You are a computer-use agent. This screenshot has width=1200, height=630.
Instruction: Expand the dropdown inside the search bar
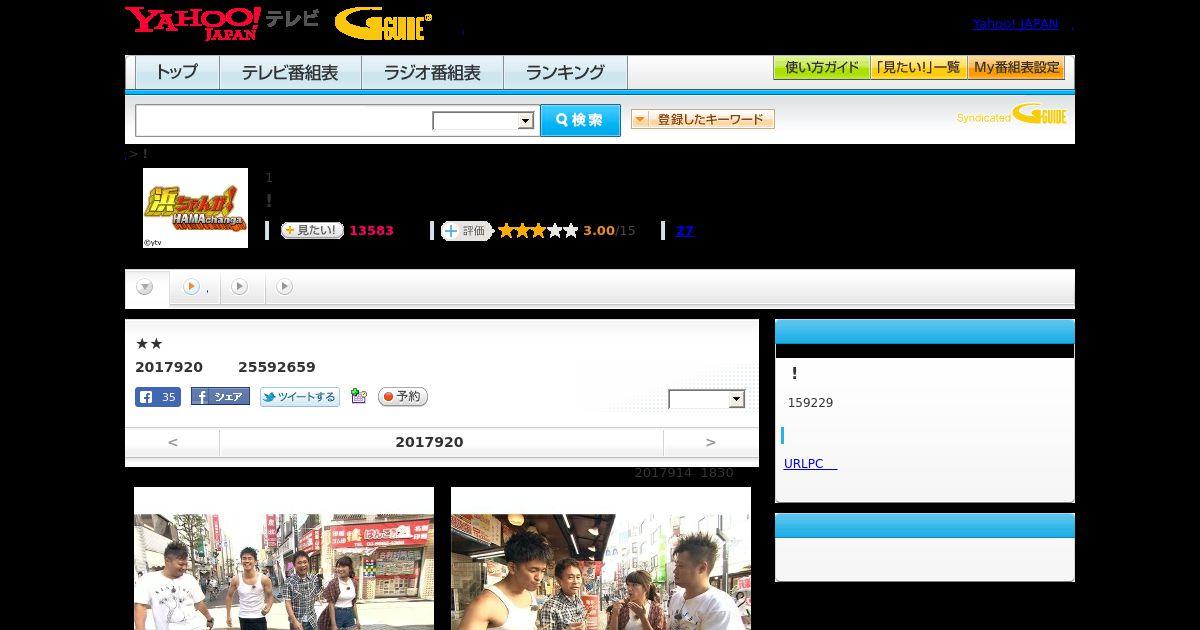pos(483,121)
